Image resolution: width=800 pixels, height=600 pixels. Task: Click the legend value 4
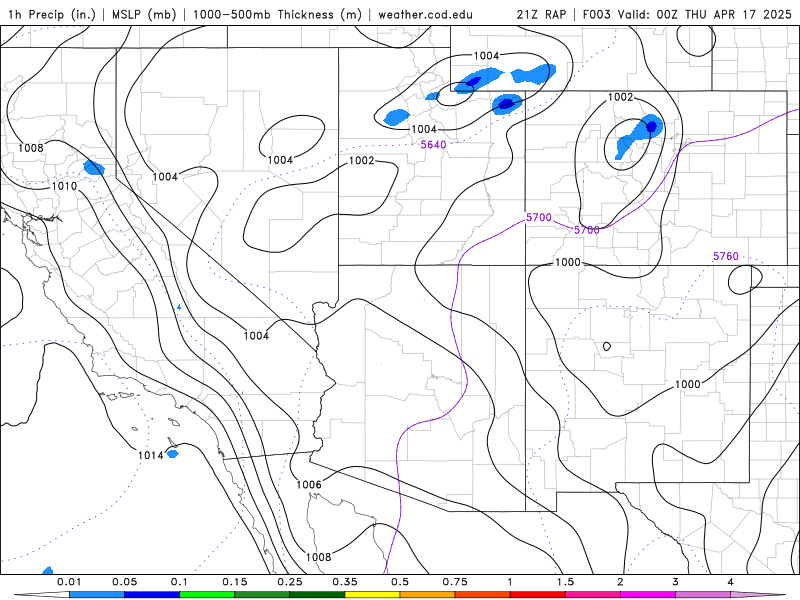pyautogui.click(x=730, y=582)
